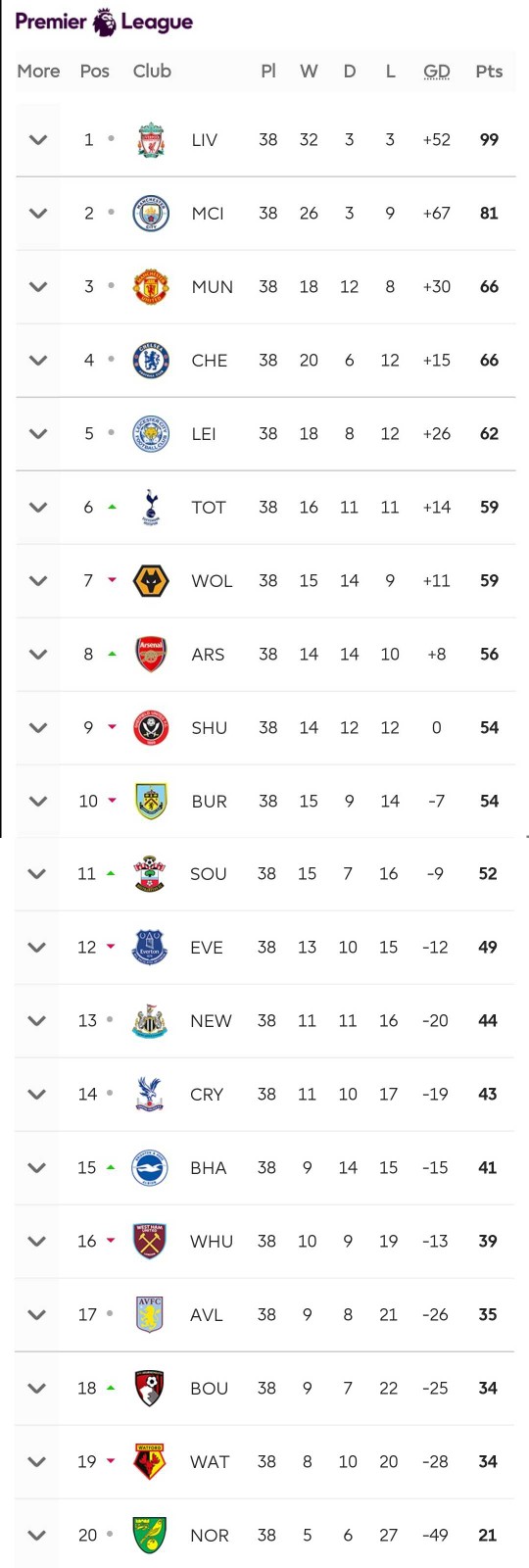Click the Tottenham cockerel logo
The width and height of the screenshot is (529, 1568).
[x=151, y=508]
